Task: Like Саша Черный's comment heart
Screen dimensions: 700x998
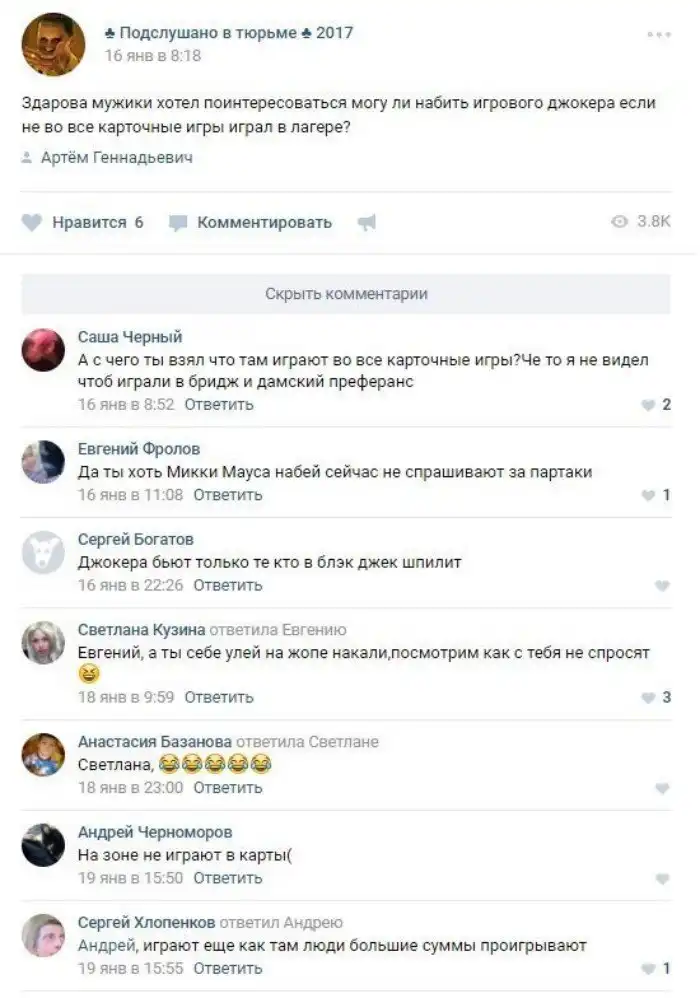Action: tap(648, 405)
